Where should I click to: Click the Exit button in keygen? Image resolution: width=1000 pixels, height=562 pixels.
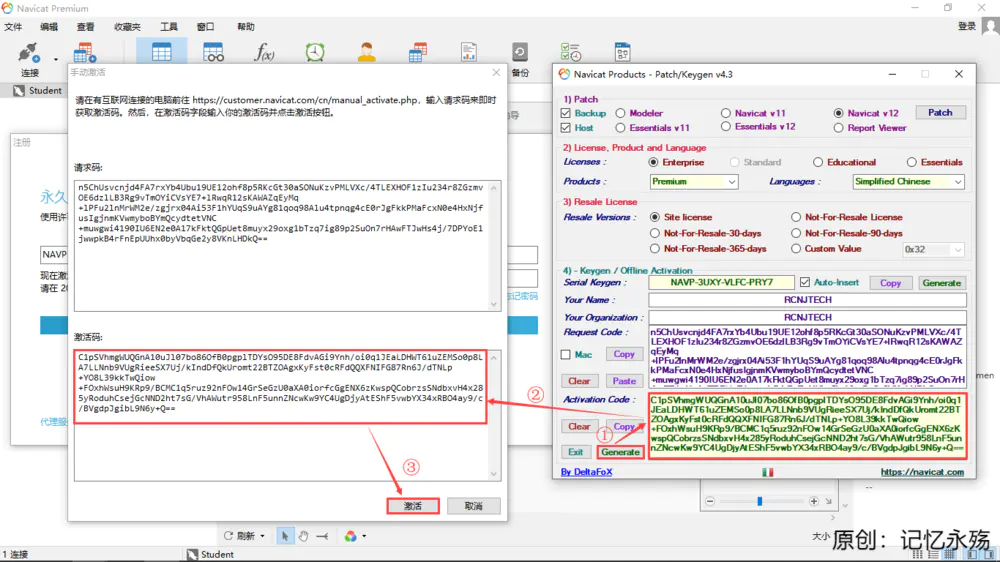click(575, 452)
